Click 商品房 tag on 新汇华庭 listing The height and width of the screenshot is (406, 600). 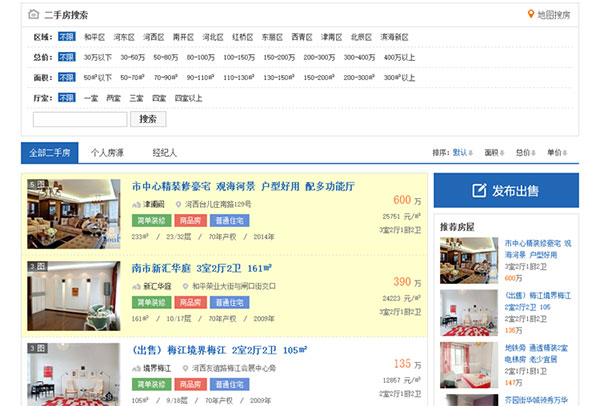click(191, 302)
